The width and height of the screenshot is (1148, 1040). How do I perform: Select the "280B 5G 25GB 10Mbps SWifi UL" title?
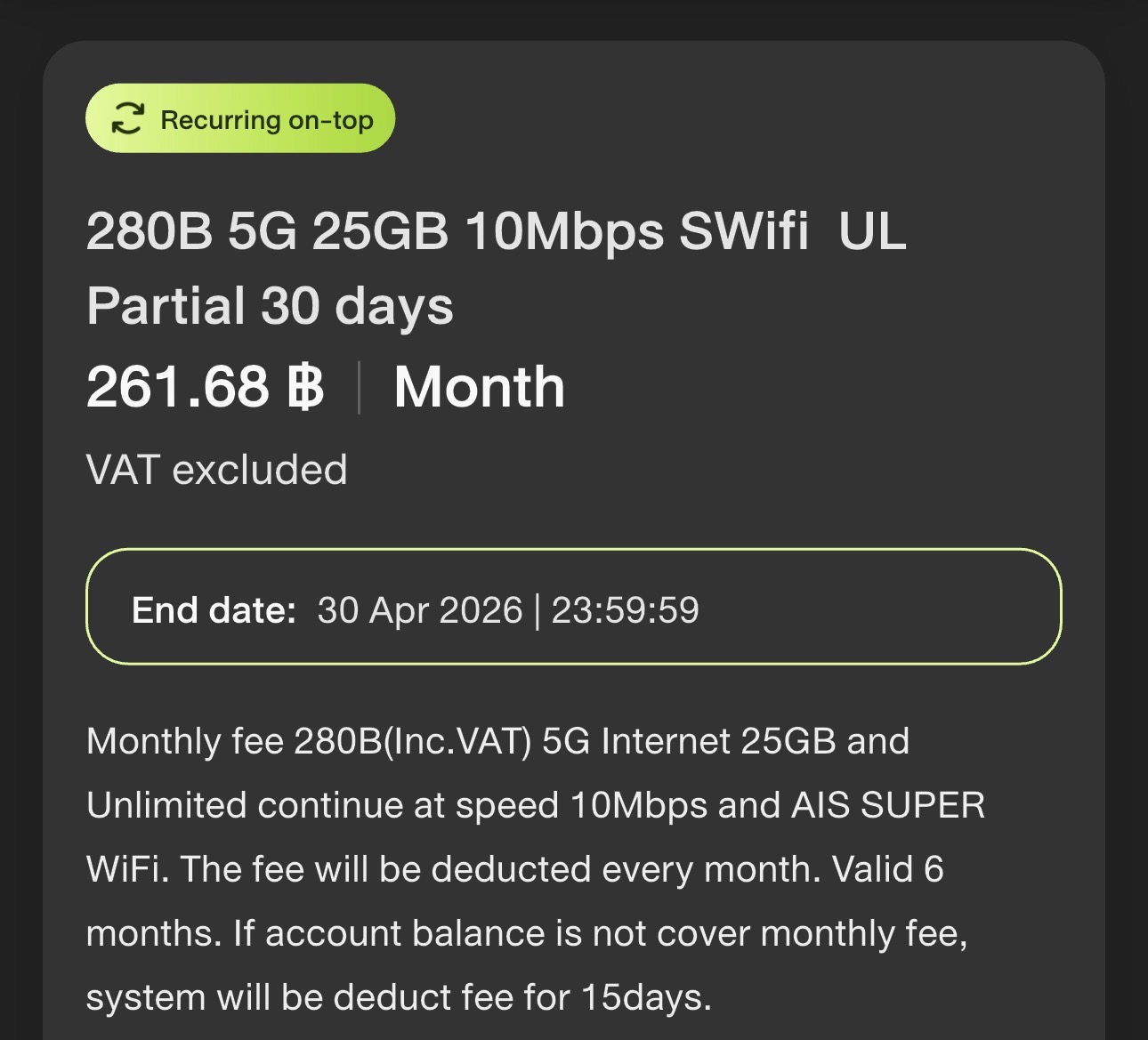[496, 231]
